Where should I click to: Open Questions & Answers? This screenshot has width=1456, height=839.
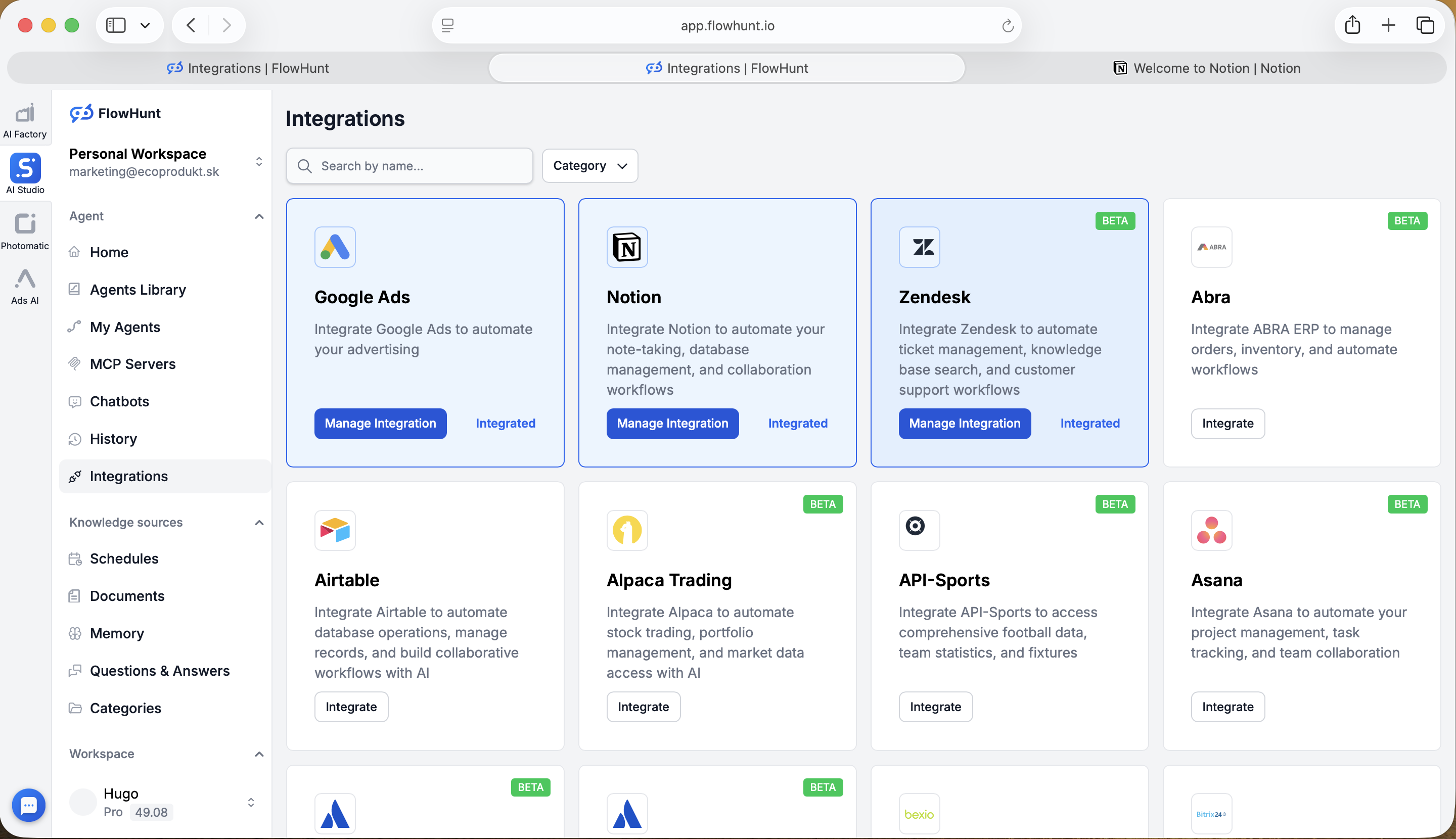[x=164, y=671]
